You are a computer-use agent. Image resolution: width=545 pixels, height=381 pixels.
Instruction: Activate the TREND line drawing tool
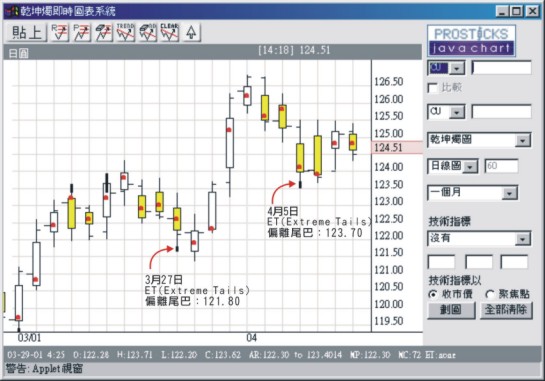[x=125, y=33]
